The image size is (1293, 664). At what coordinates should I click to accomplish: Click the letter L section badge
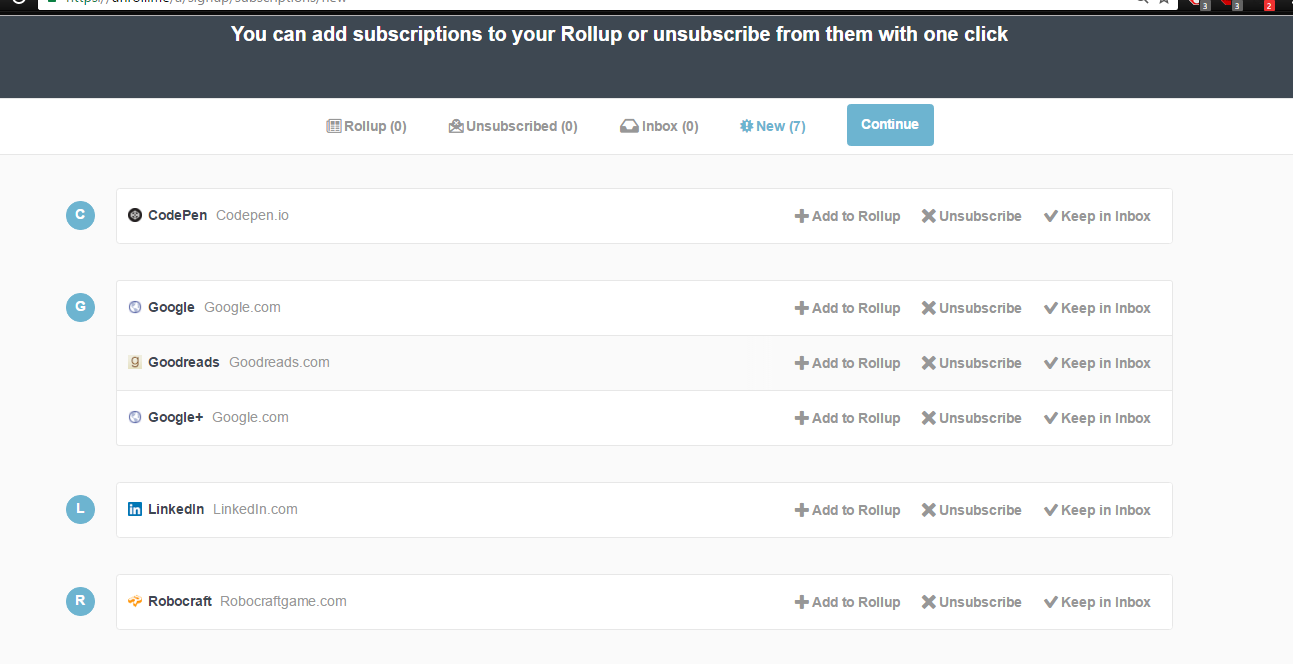(x=80, y=509)
